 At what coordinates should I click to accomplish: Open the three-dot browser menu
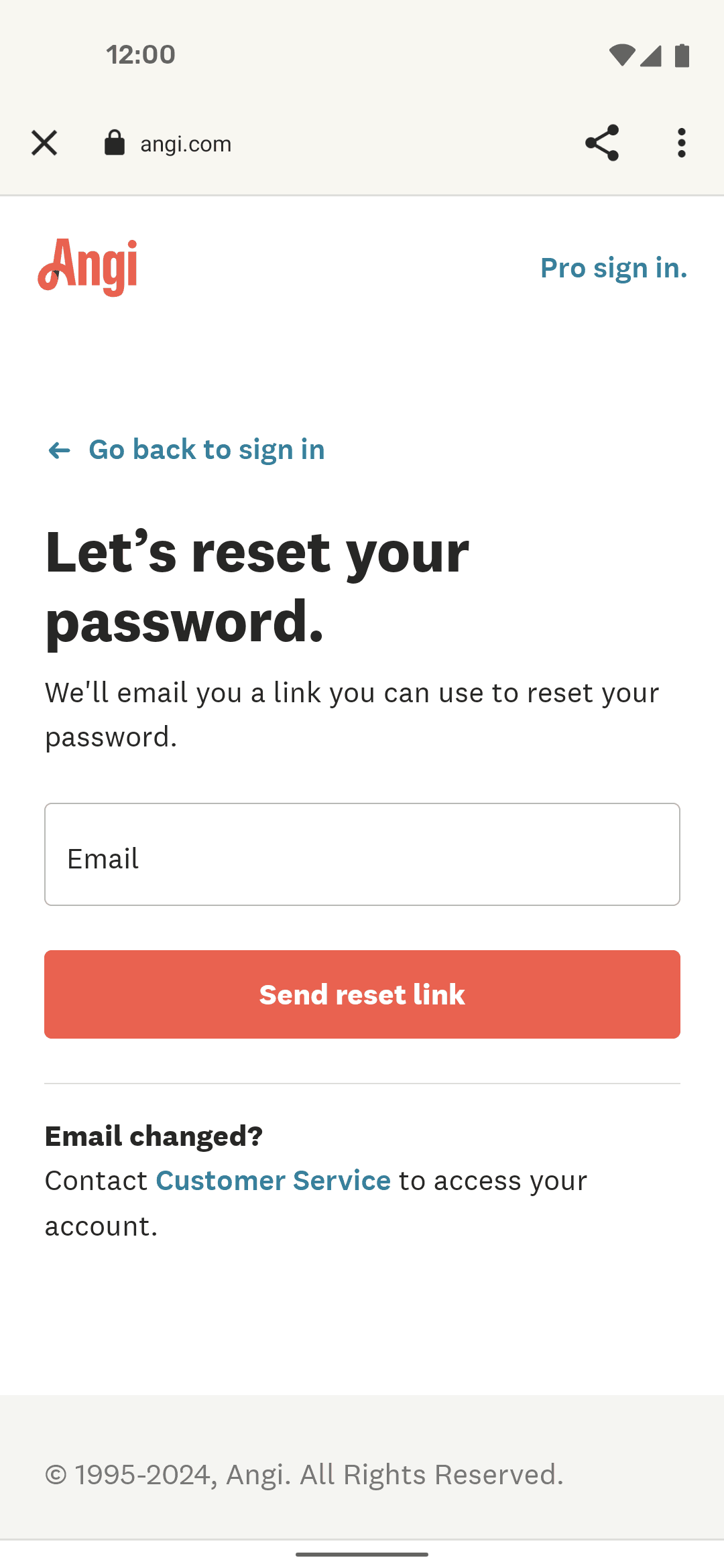682,143
